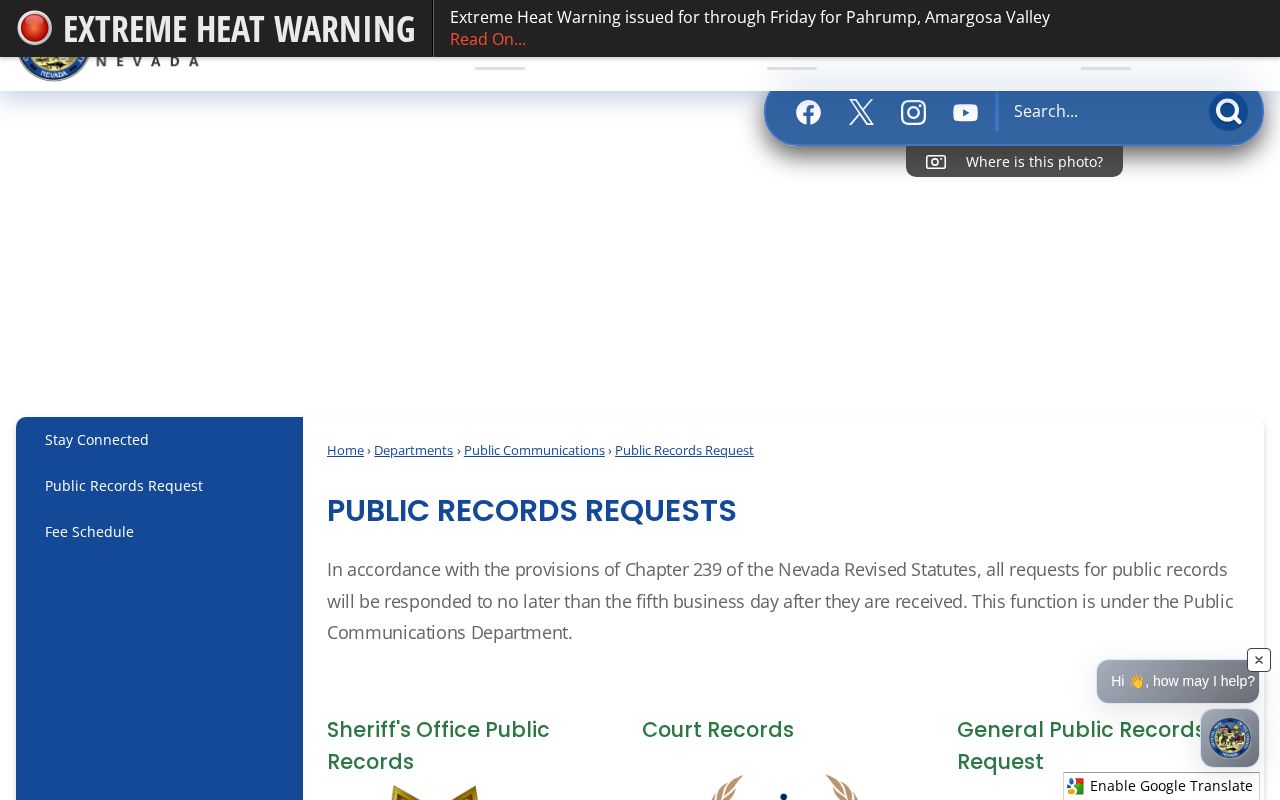This screenshot has width=1280, height=800.
Task: Focus the Search input field
Action: tap(1104, 111)
